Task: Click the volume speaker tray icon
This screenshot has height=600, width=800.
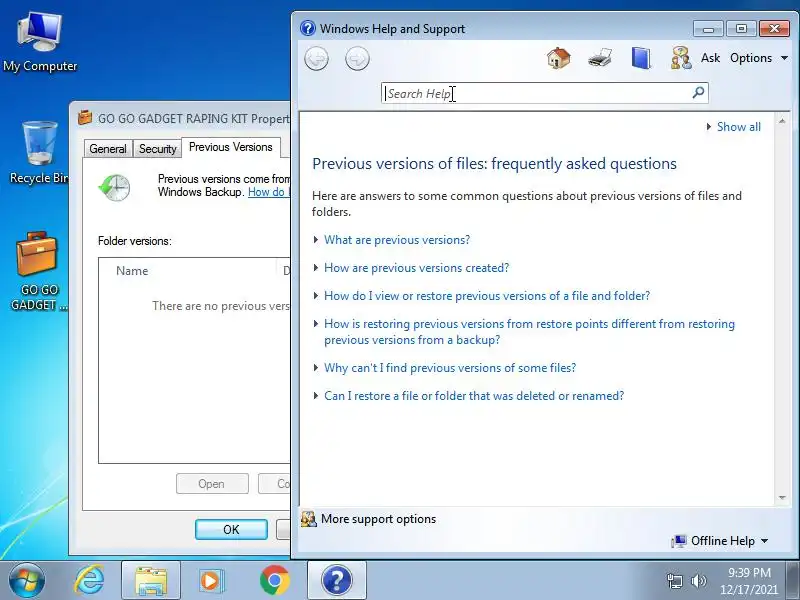Action: [698, 581]
